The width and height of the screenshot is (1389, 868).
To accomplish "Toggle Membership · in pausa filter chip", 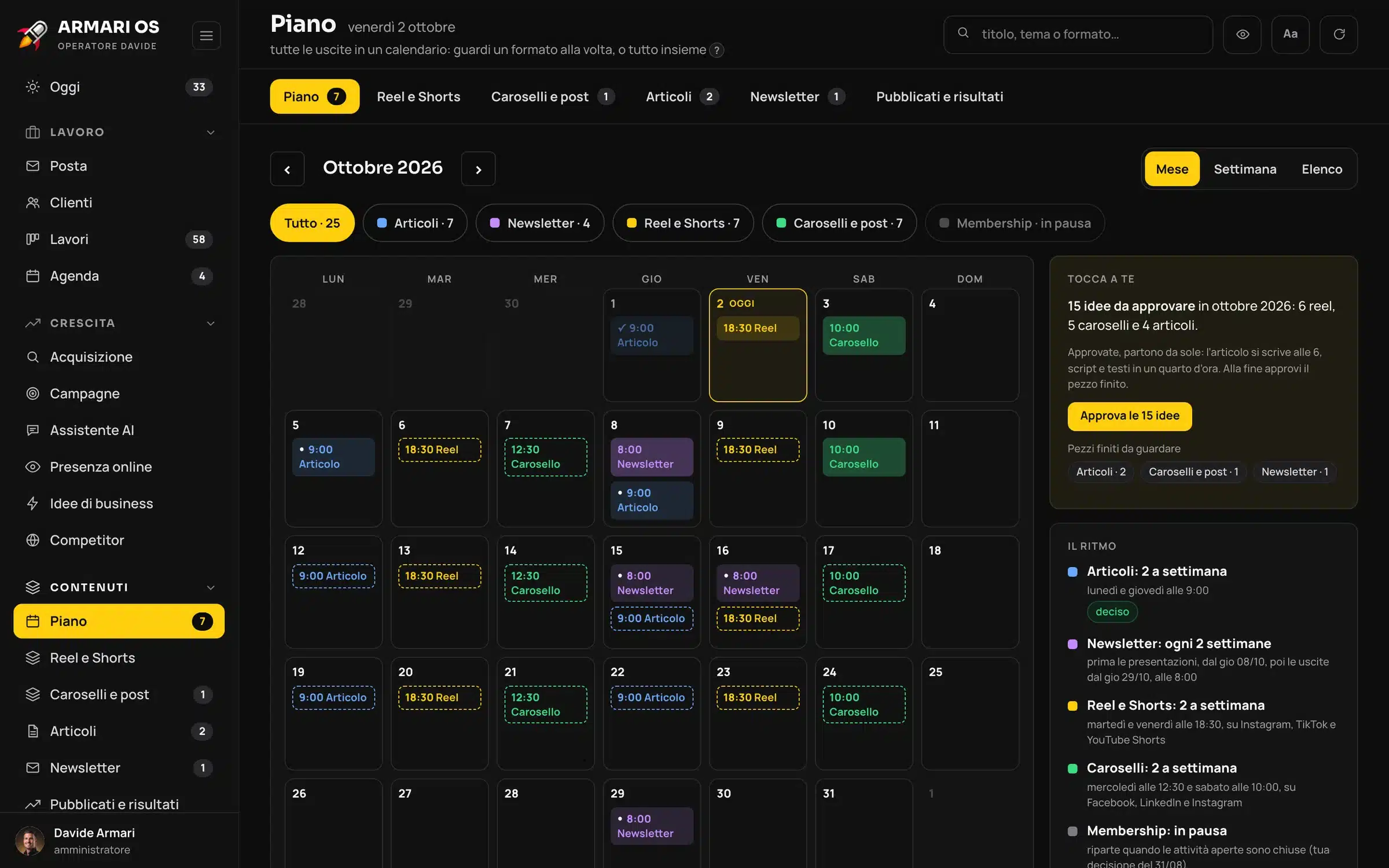I will [x=1015, y=223].
